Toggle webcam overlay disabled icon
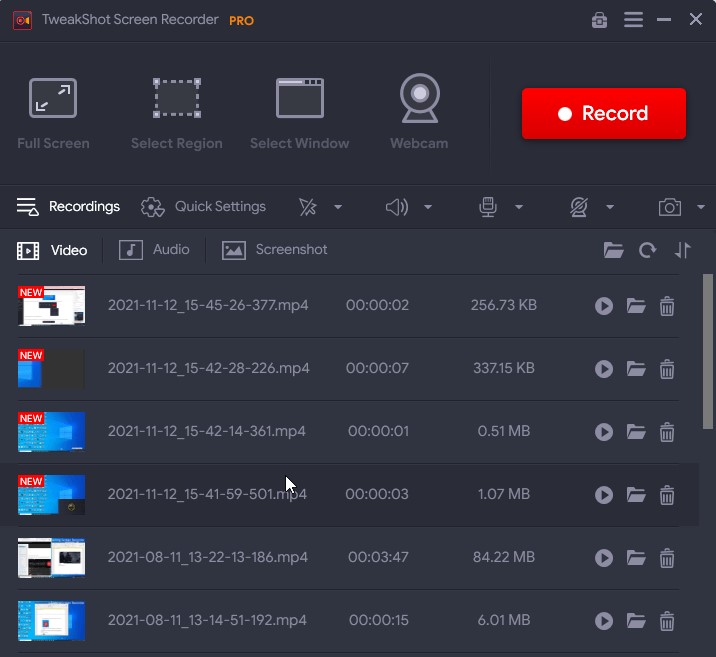This screenshot has width=716, height=657. (579, 207)
